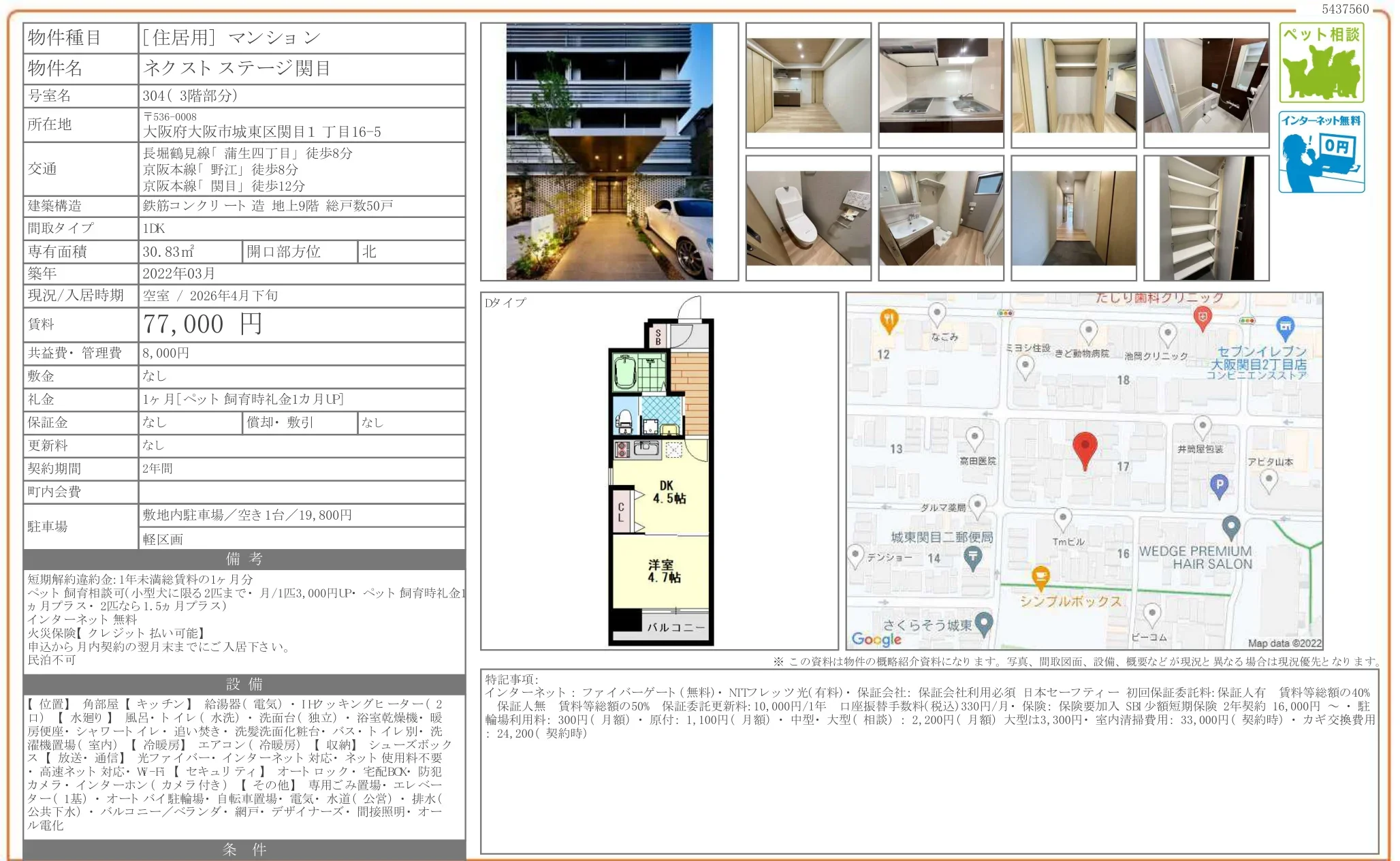Click the blue parking P marker

click(1219, 485)
